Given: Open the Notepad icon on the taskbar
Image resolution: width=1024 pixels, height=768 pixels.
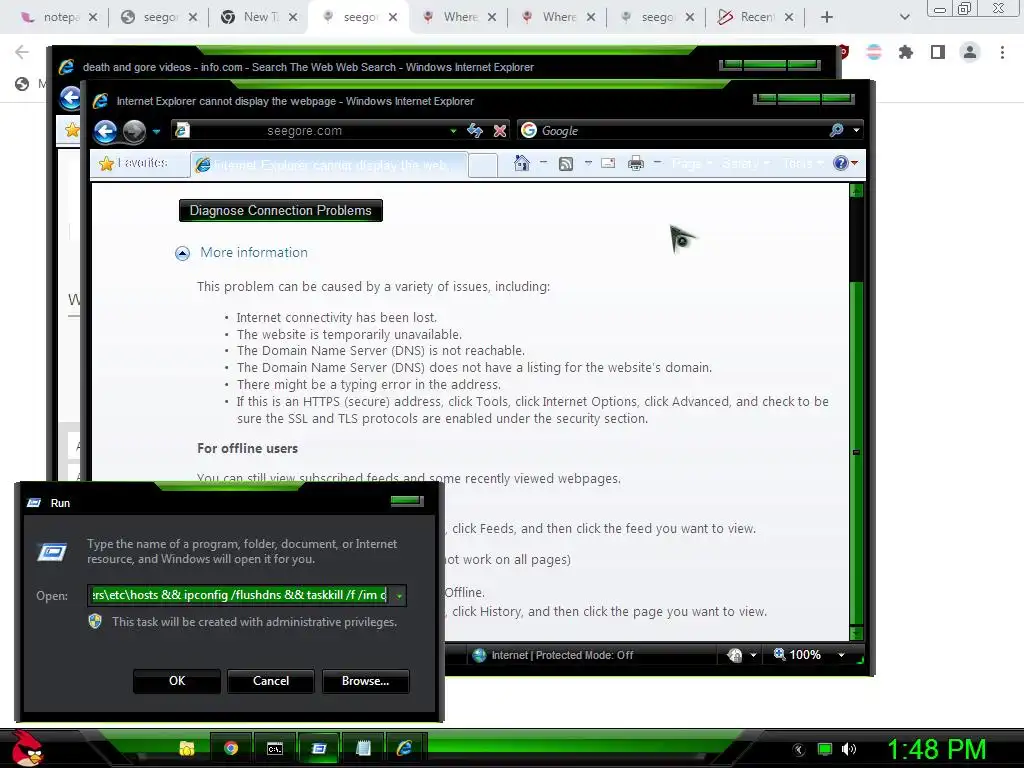Looking at the screenshot, I should (x=363, y=748).
